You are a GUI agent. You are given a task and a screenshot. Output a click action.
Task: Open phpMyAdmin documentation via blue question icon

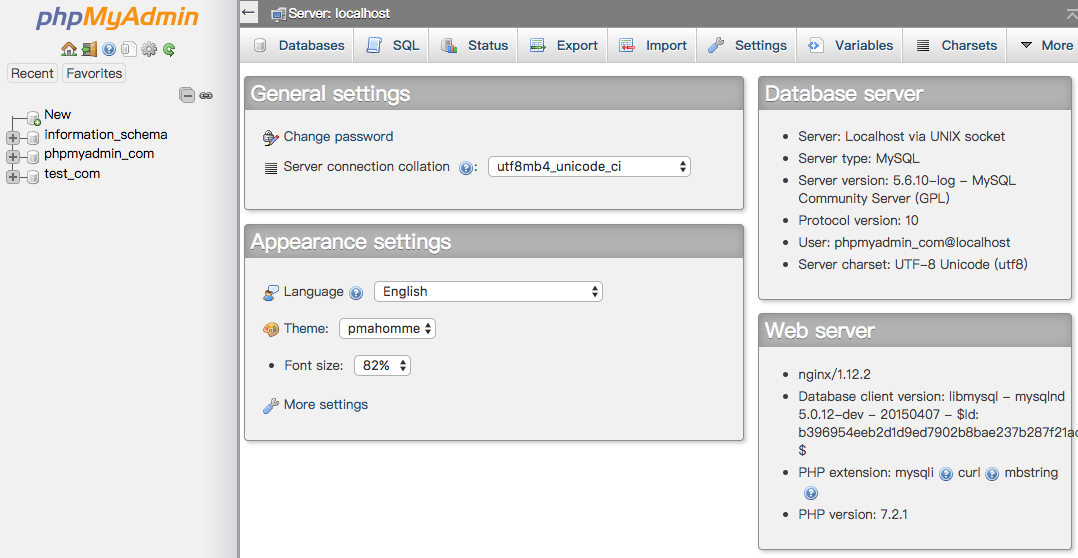109,49
